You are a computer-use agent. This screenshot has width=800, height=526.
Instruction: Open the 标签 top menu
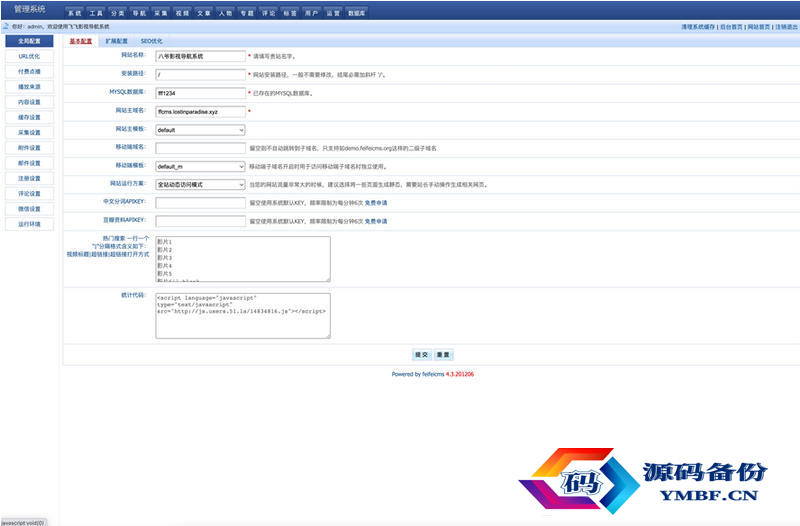tap(290, 13)
